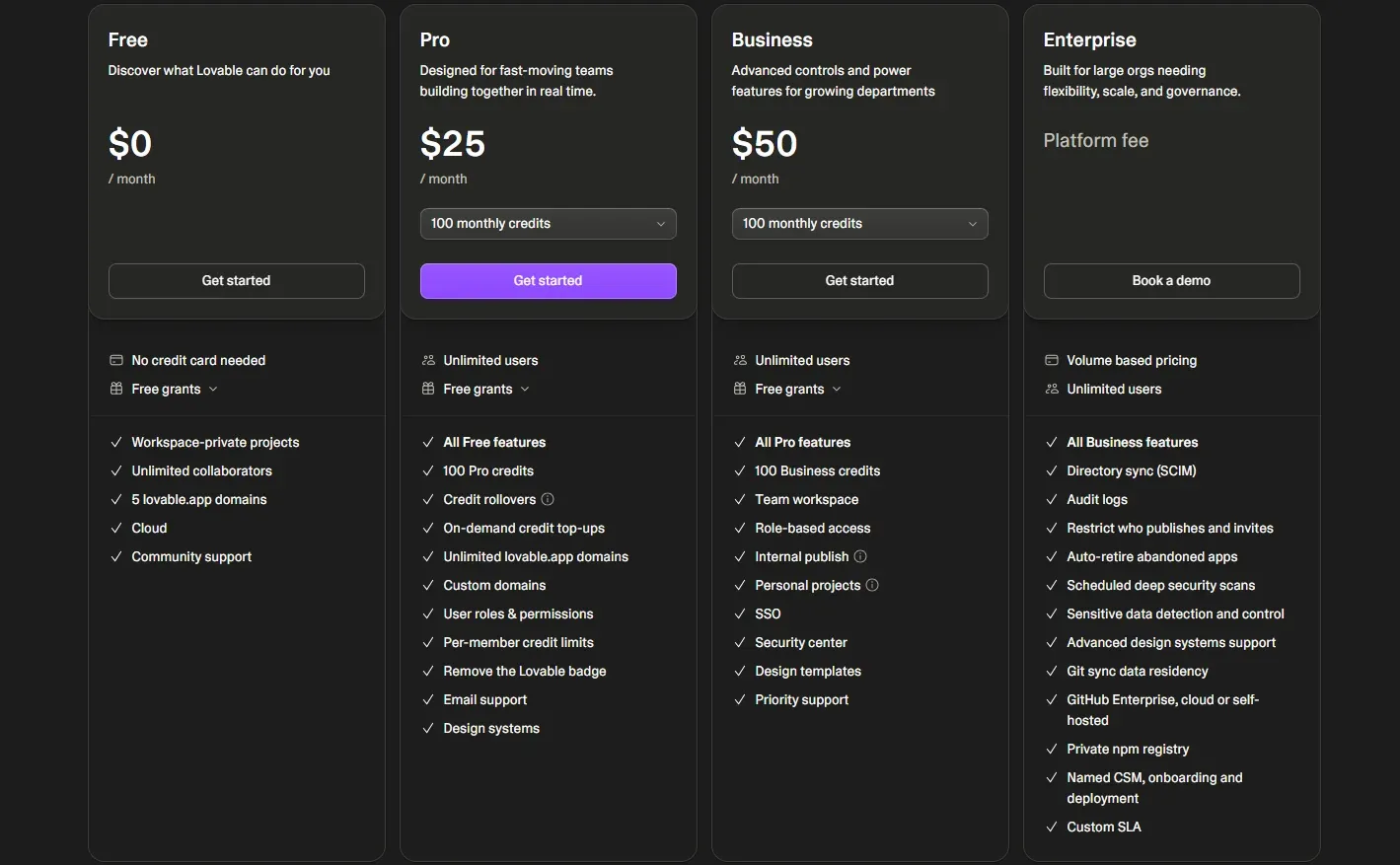Click the checkmark next to All Pro features
1400x865 pixels.
coord(740,442)
